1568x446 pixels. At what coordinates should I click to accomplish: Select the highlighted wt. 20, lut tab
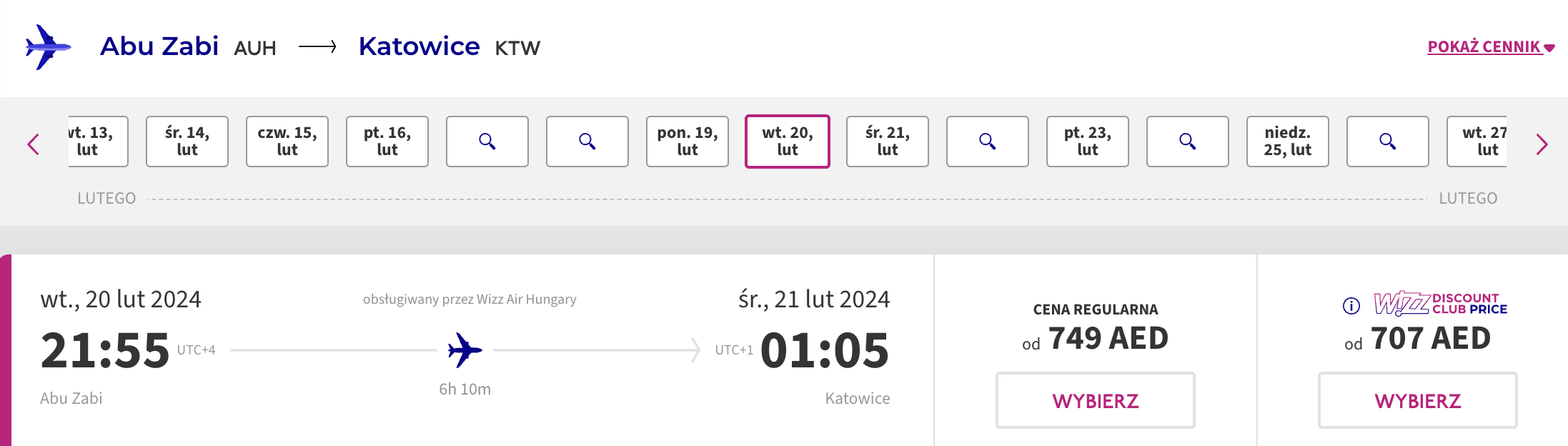point(788,142)
